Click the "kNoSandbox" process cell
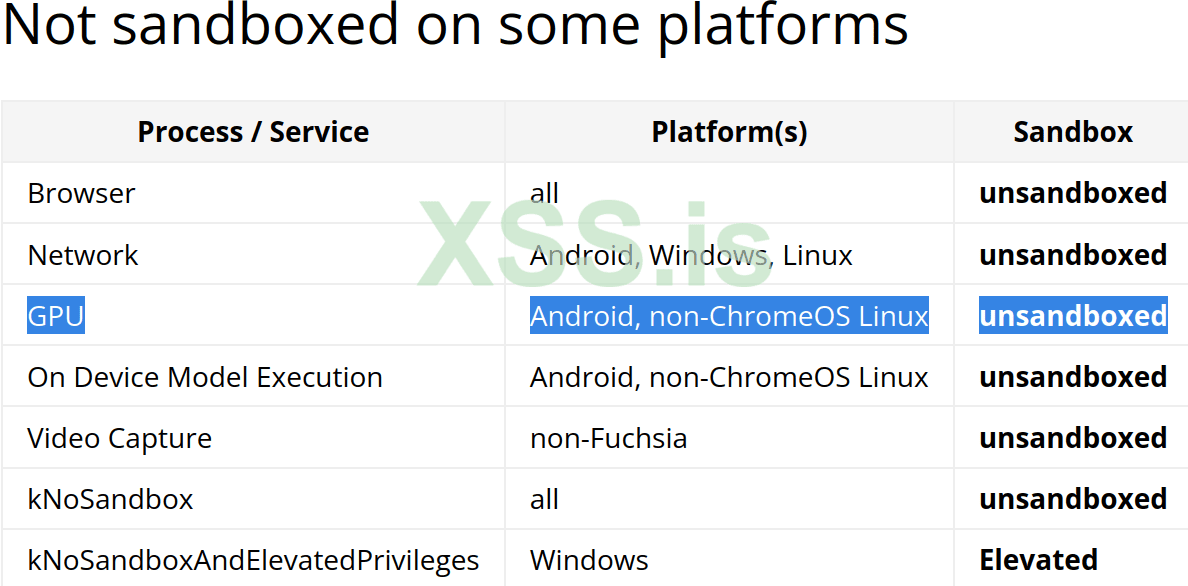The image size is (1188, 586). tap(110, 499)
